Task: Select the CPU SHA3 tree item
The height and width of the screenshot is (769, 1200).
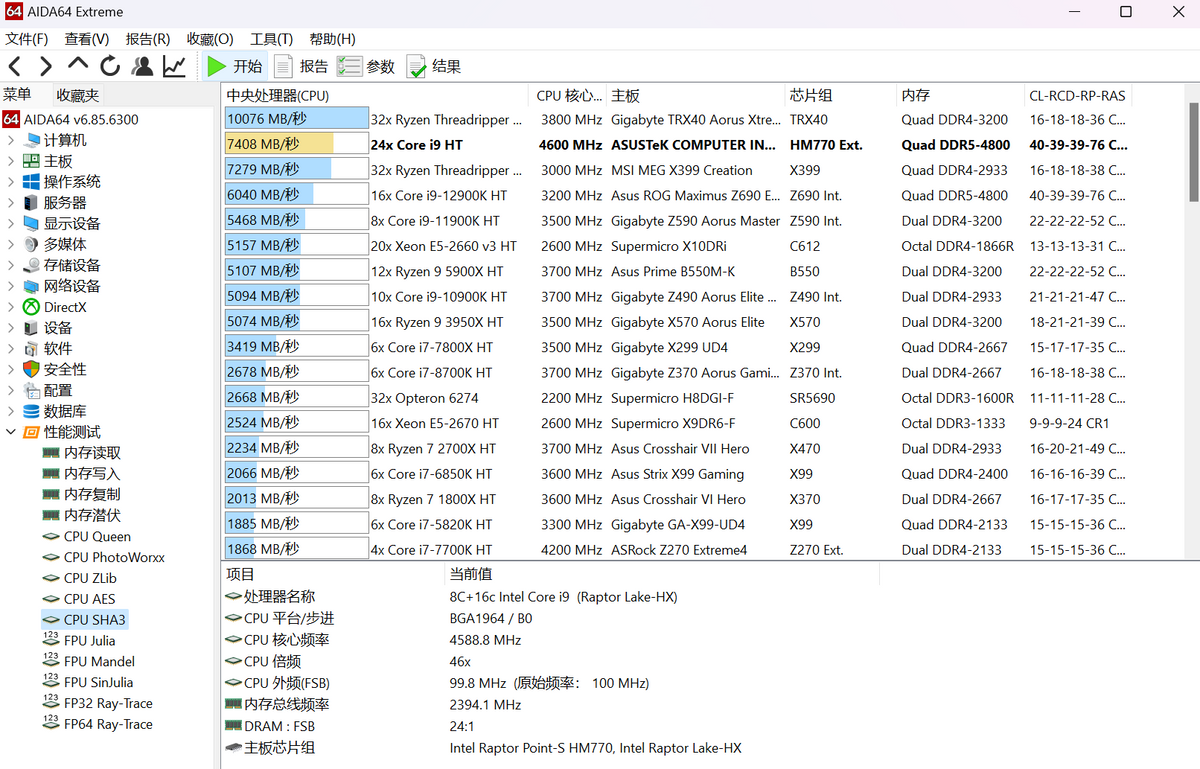Action: (x=84, y=620)
